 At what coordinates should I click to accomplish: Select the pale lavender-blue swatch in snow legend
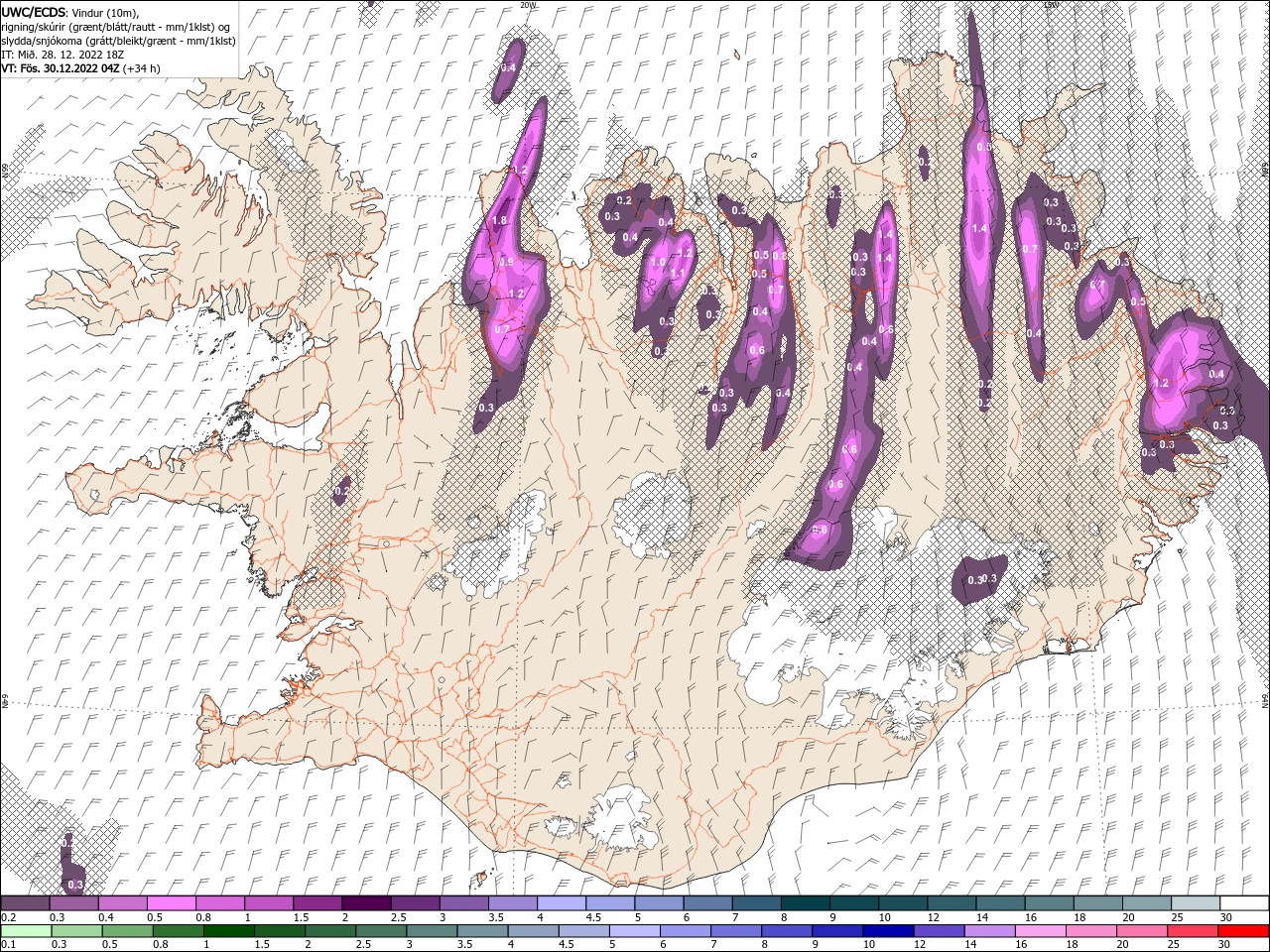point(562,903)
